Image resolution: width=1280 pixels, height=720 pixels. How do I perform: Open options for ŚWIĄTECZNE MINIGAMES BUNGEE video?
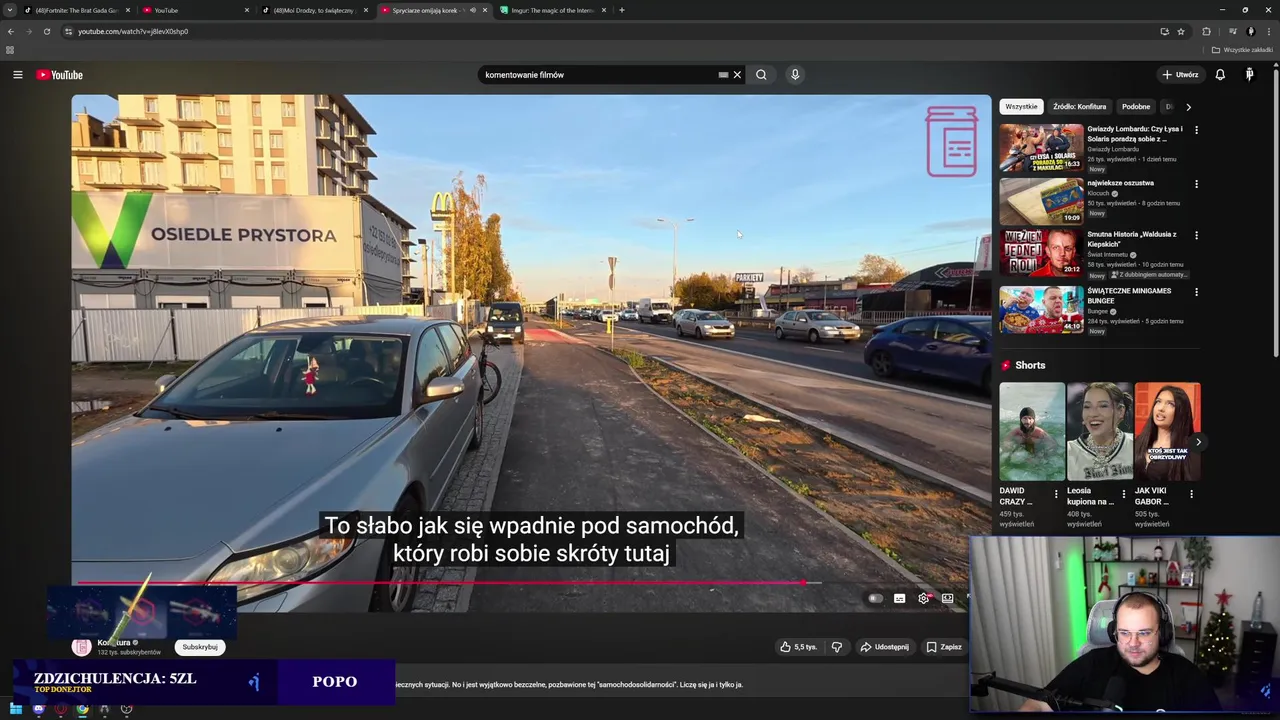pos(1196,292)
